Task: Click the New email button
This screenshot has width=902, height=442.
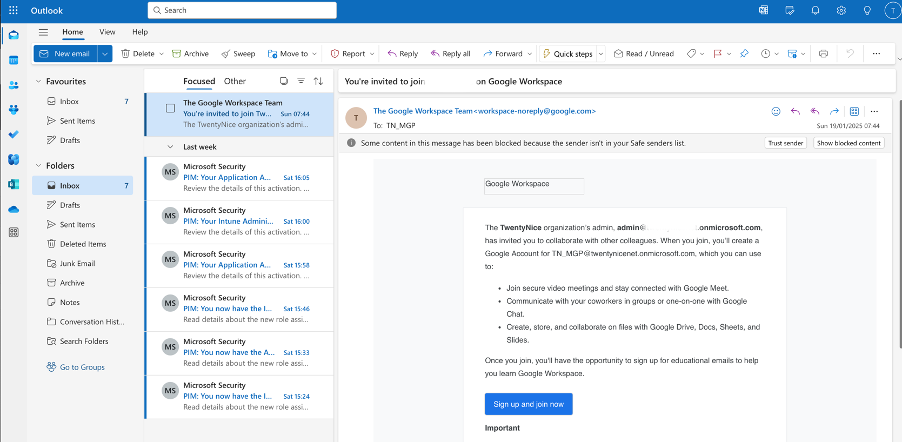Action: point(65,54)
